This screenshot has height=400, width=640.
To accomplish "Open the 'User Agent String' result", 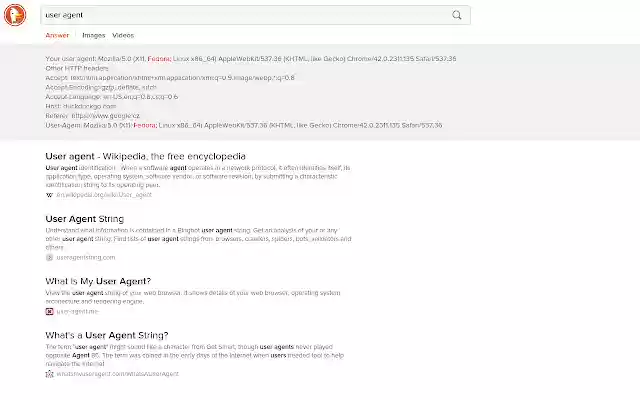I will pyautogui.click(x=84, y=219).
